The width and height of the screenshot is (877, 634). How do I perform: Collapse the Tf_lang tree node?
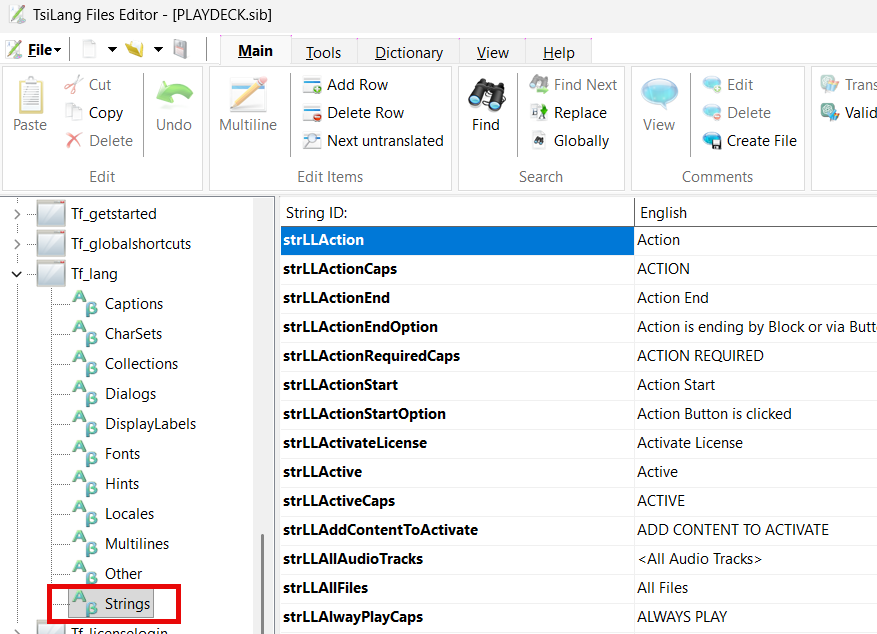(17, 274)
